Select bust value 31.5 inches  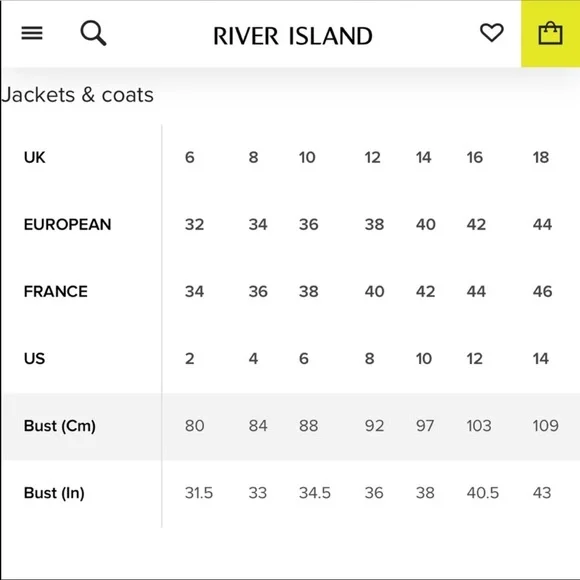(x=199, y=493)
